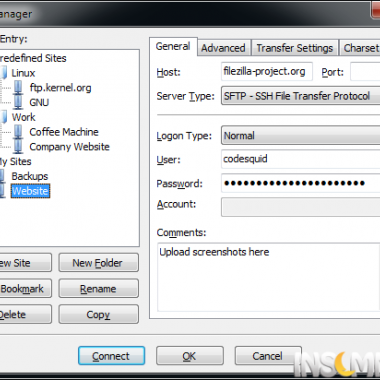Image resolution: width=380 pixels, height=380 pixels.
Task: Select the highlighted Website entry
Action: (31, 191)
